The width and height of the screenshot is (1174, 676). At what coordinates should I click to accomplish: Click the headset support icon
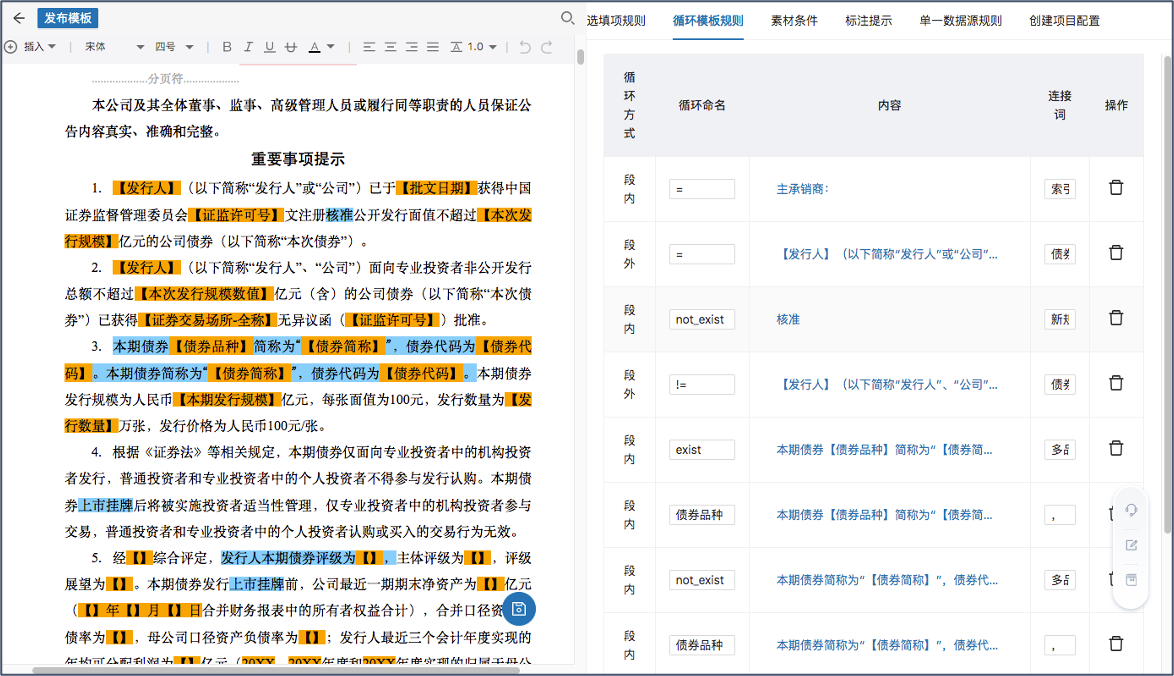point(1131,510)
